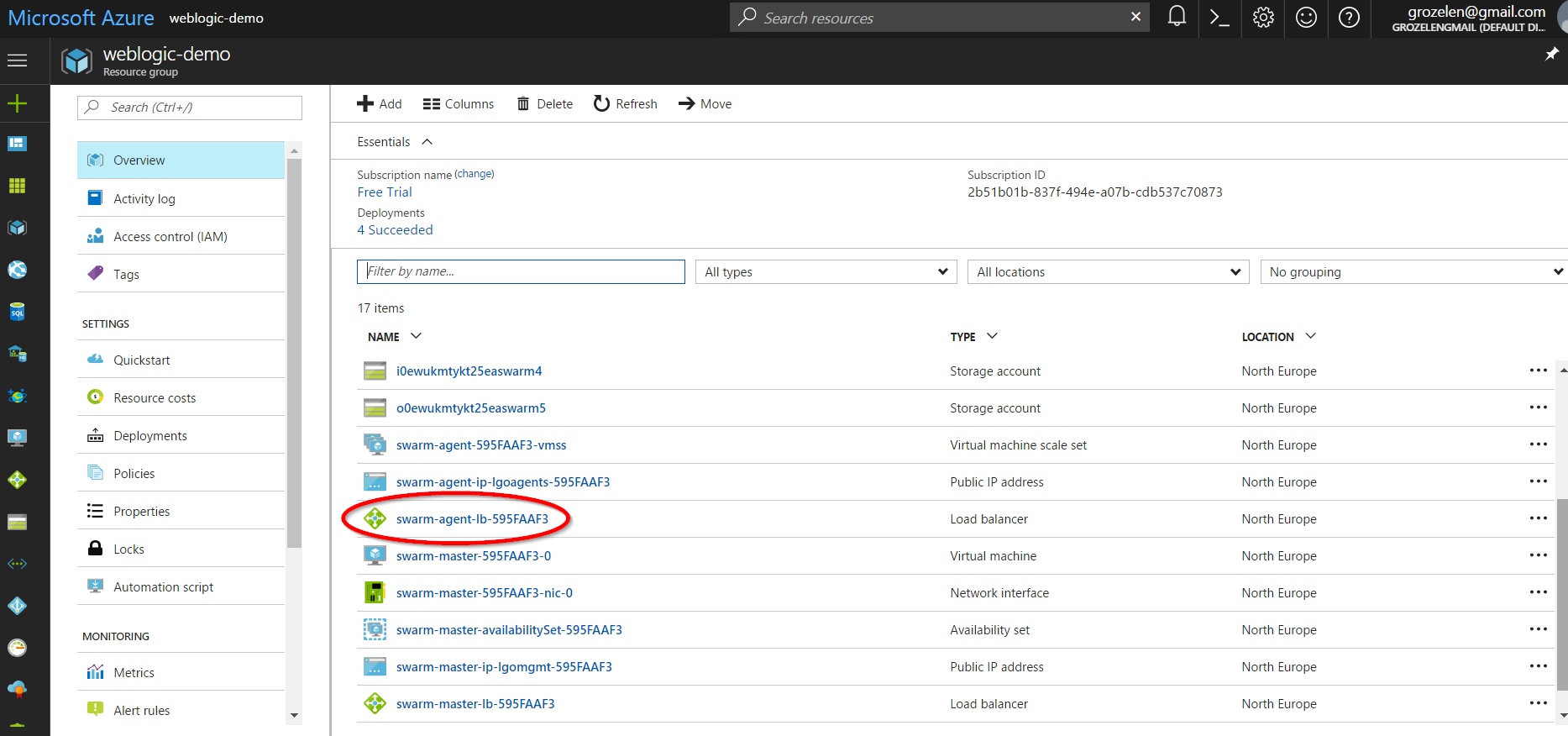Open portal settings gear icon
1568x736 pixels.
click(x=1263, y=18)
